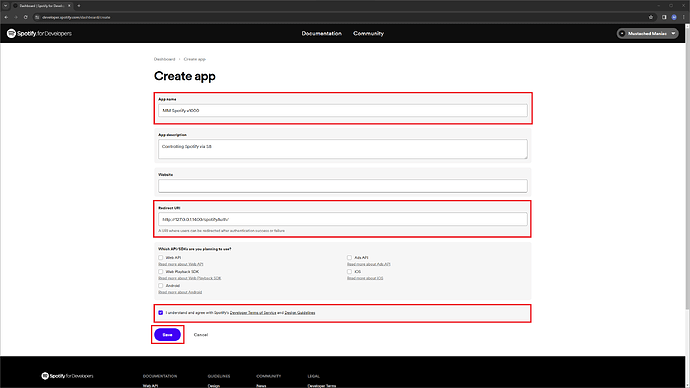Open a new browser tab
This screenshot has height=388, width=690.
click(x=79, y=6)
